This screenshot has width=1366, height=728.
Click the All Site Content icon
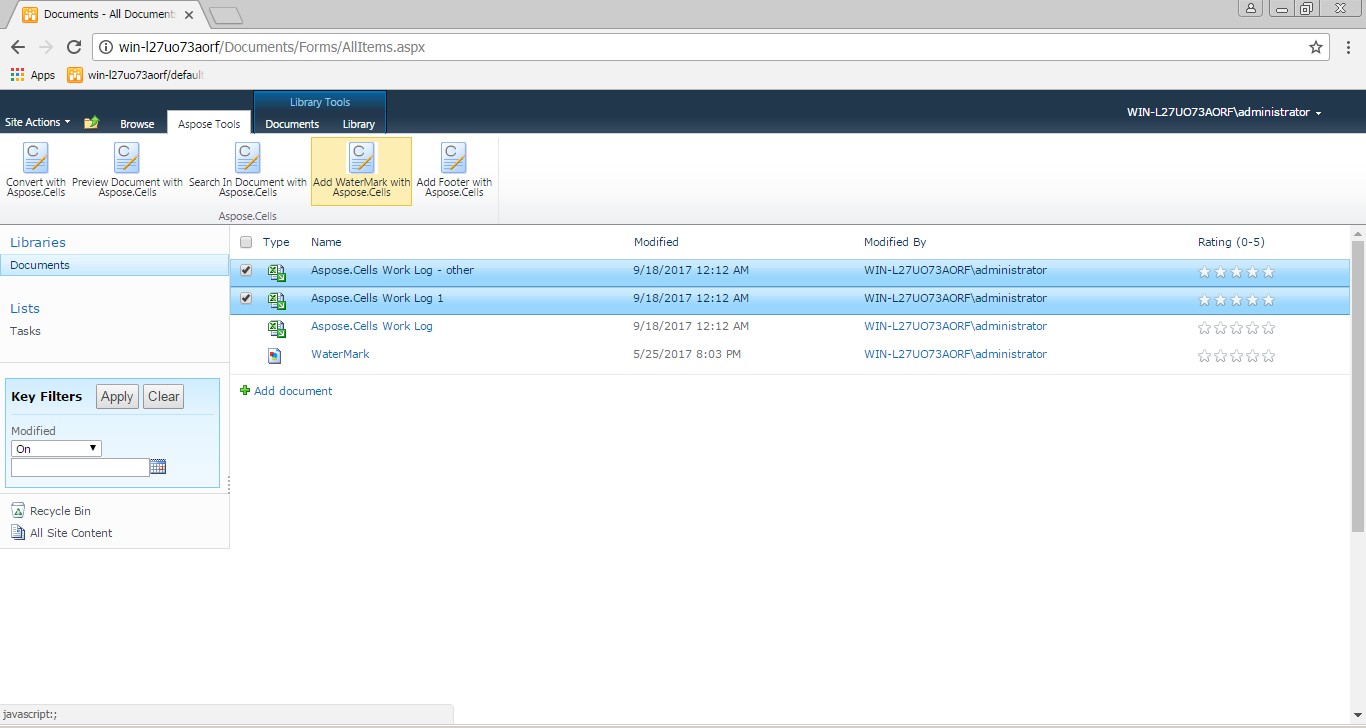coord(18,532)
